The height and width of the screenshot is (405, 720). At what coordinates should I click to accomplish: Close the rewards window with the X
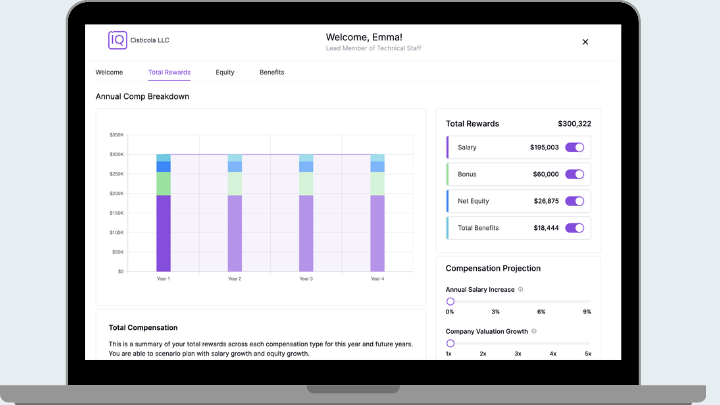(585, 42)
